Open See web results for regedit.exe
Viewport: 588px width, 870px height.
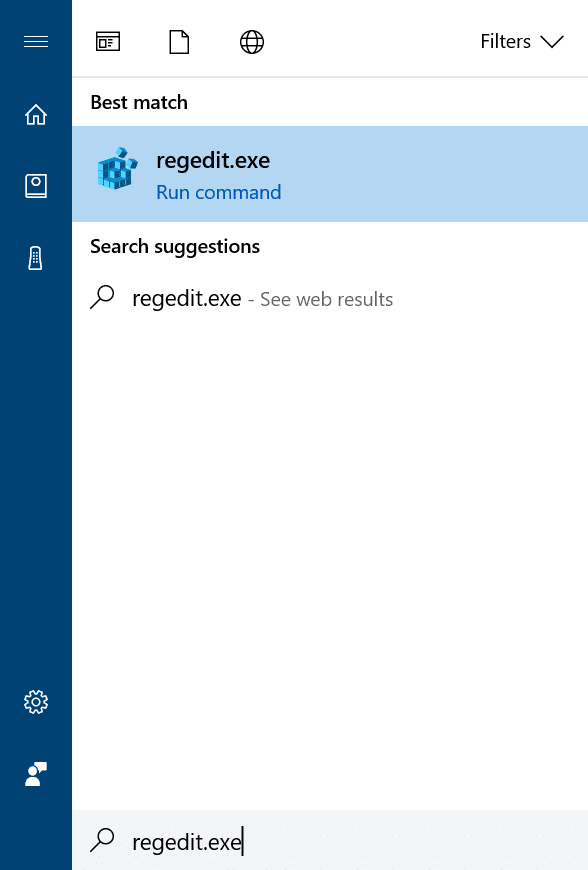326,298
